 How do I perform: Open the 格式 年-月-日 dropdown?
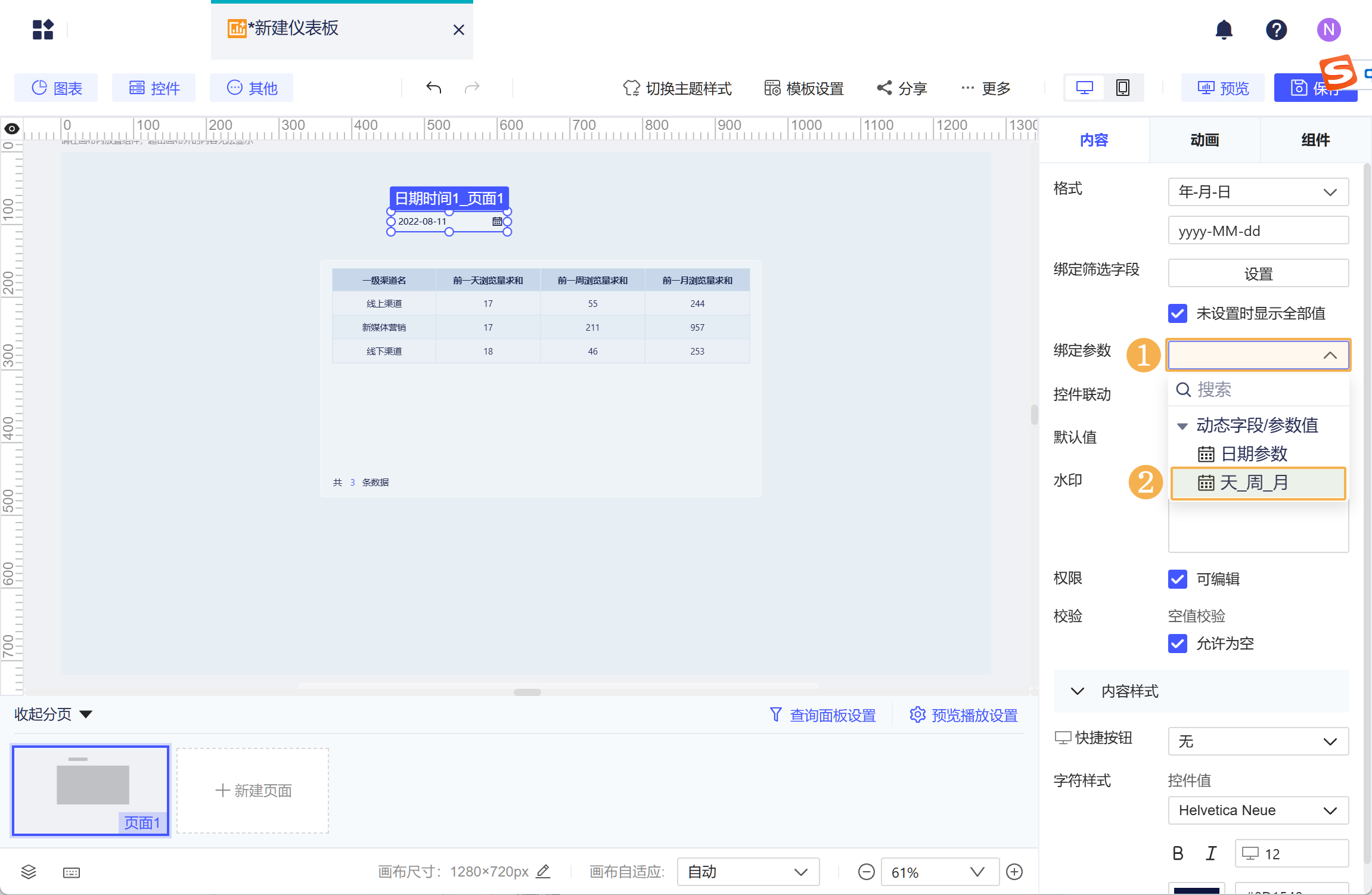coord(1258,192)
